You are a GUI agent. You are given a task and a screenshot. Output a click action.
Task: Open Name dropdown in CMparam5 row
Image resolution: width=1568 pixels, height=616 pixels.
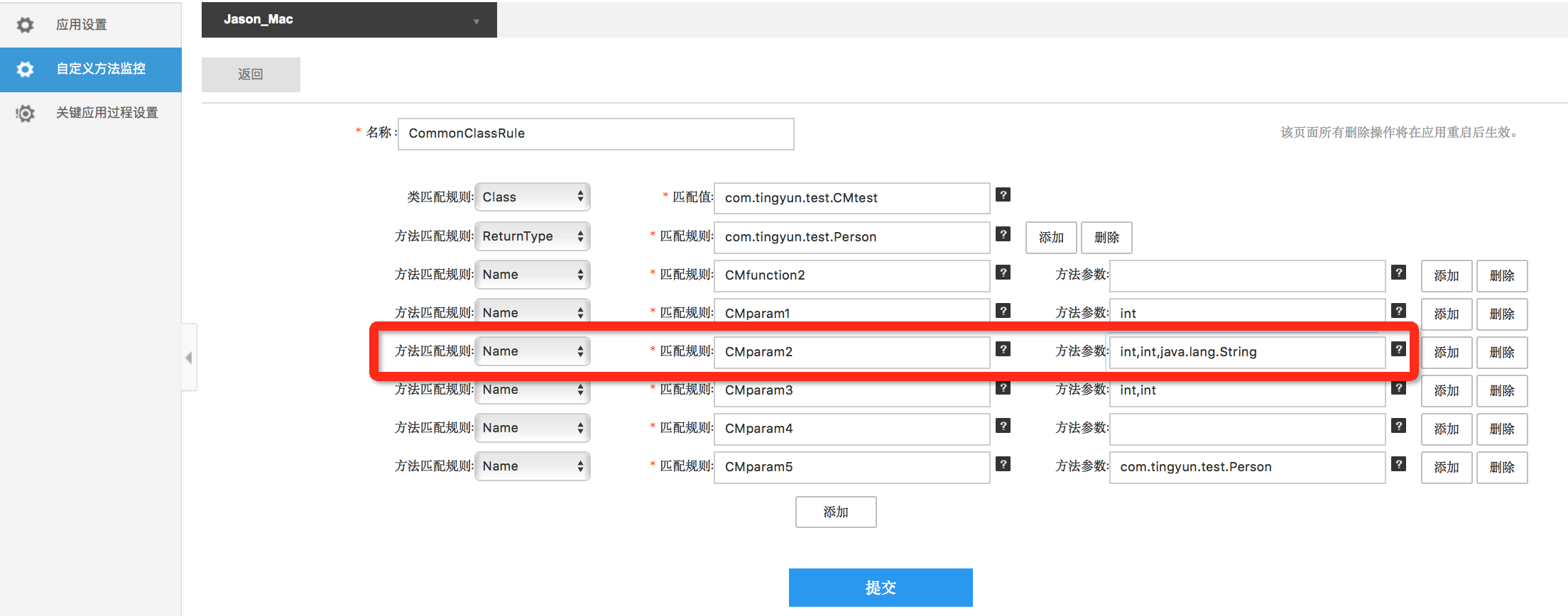pyautogui.click(x=533, y=466)
